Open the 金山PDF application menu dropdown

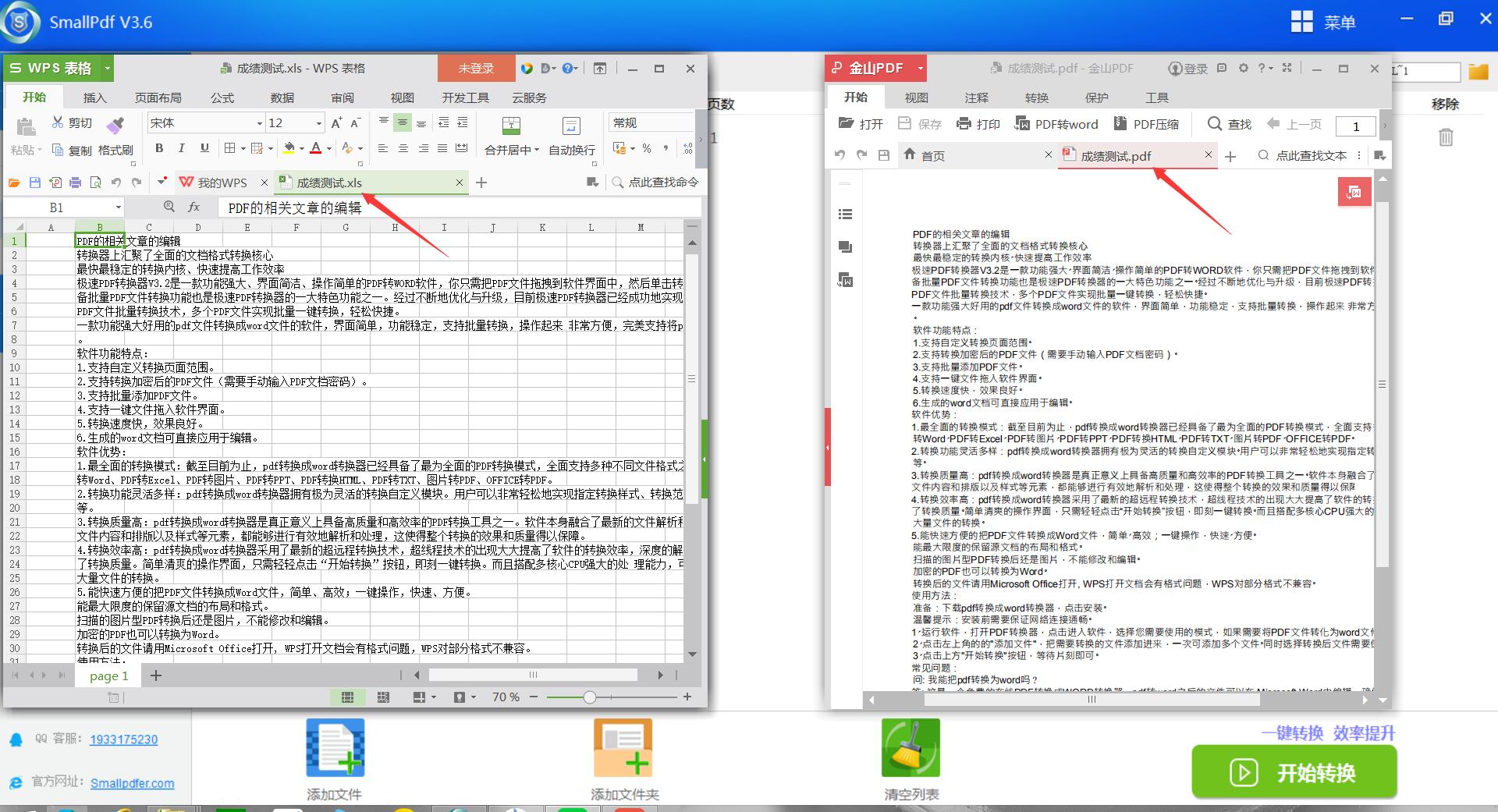[x=920, y=69]
